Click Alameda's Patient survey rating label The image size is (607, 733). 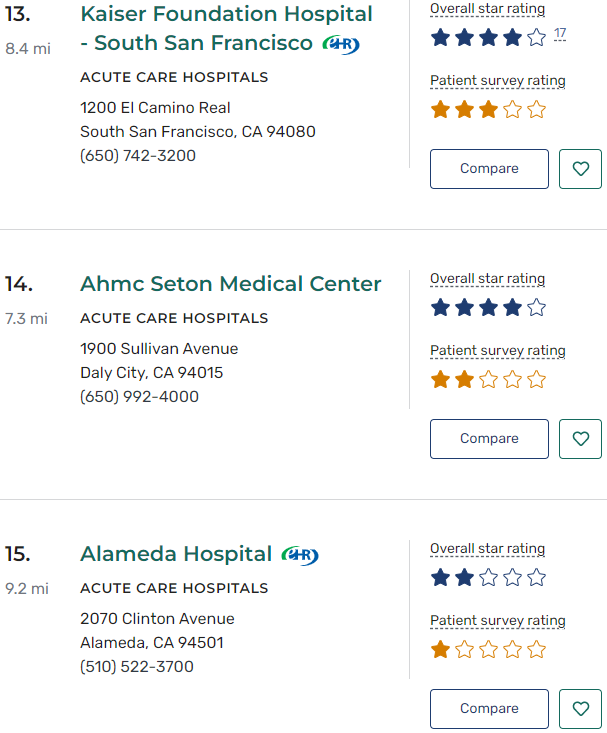(x=497, y=621)
